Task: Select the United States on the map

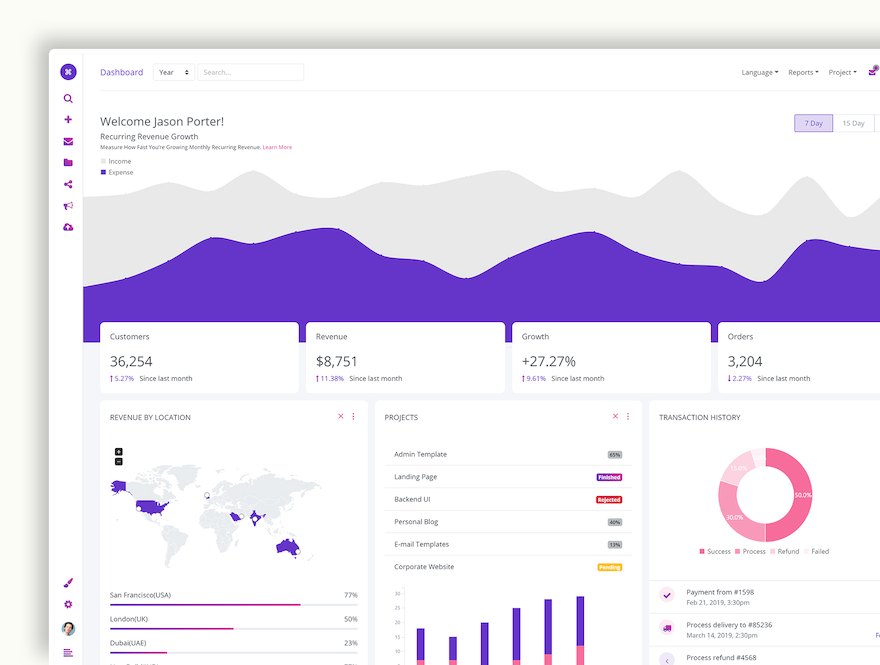Action: [x=152, y=507]
